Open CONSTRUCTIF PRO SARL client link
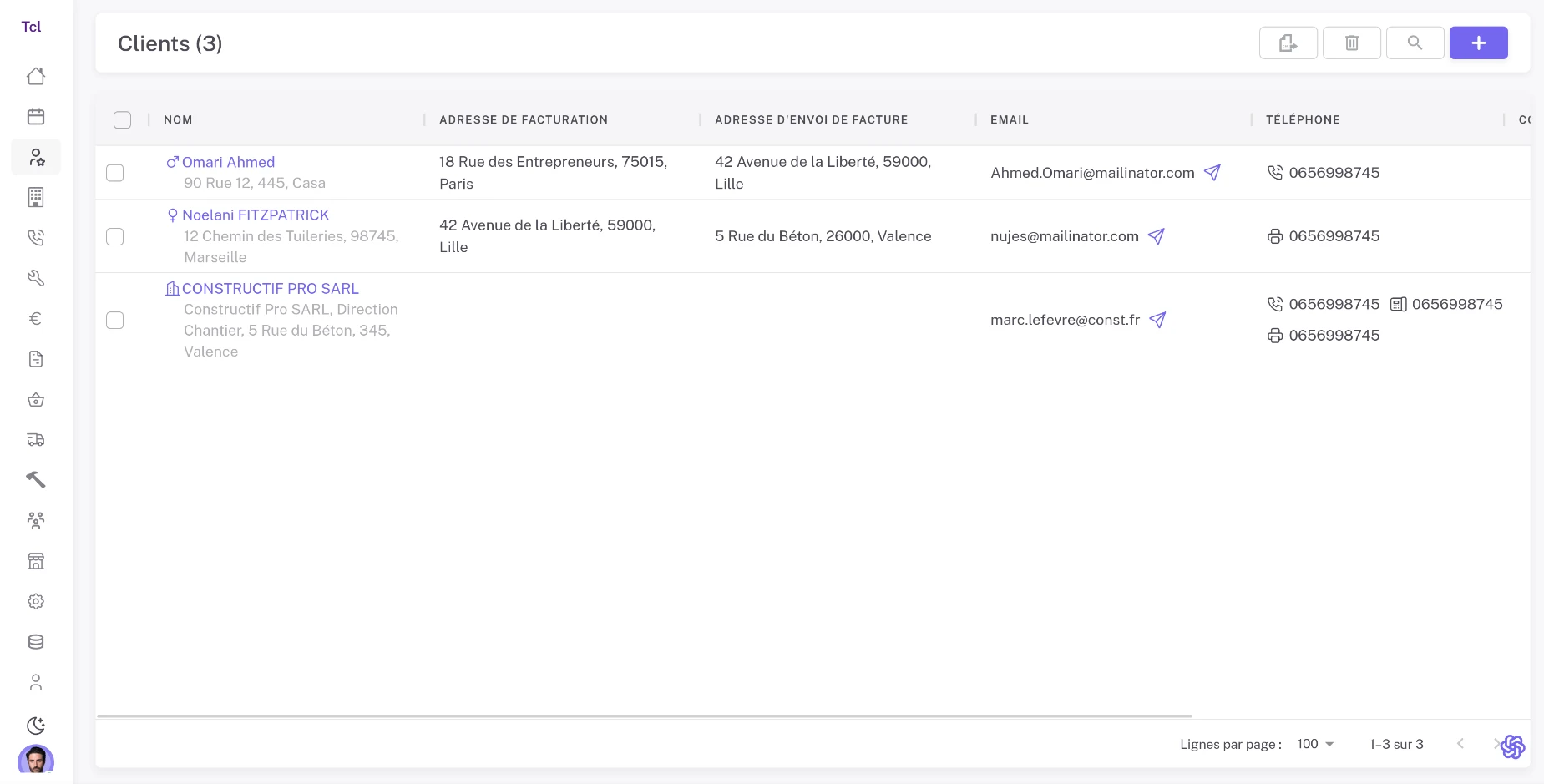Viewport: 1544px width, 784px height. pyautogui.click(x=270, y=289)
